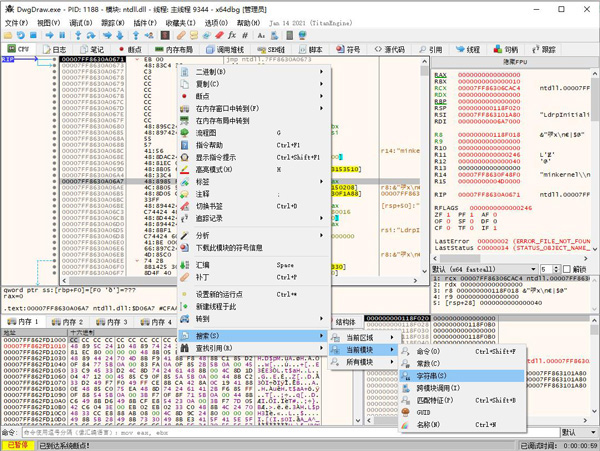Open the 文件(F) menu
The width and height of the screenshot is (600, 451).
tap(16, 23)
